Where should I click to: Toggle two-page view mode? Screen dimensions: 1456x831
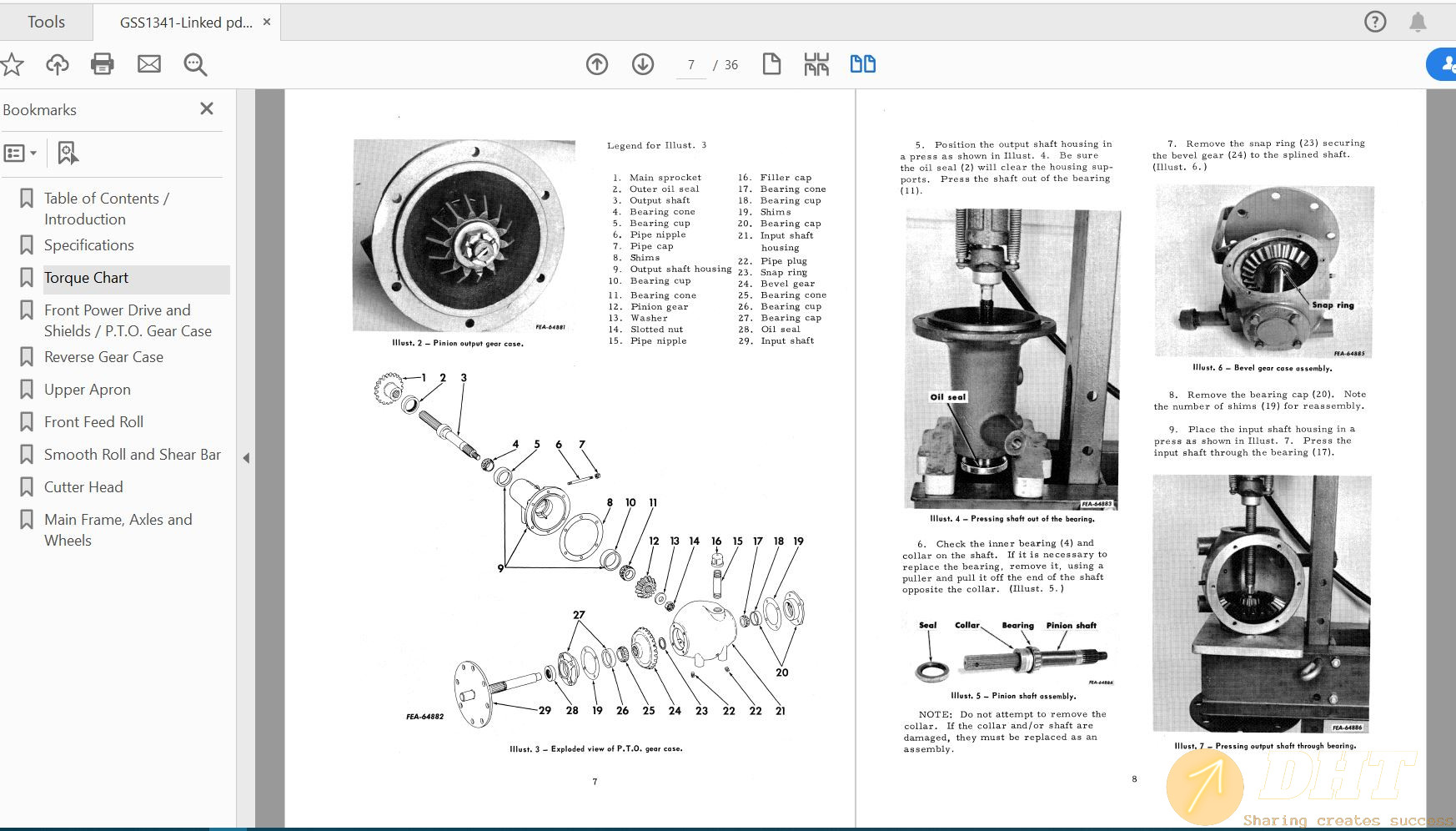click(862, 64)
